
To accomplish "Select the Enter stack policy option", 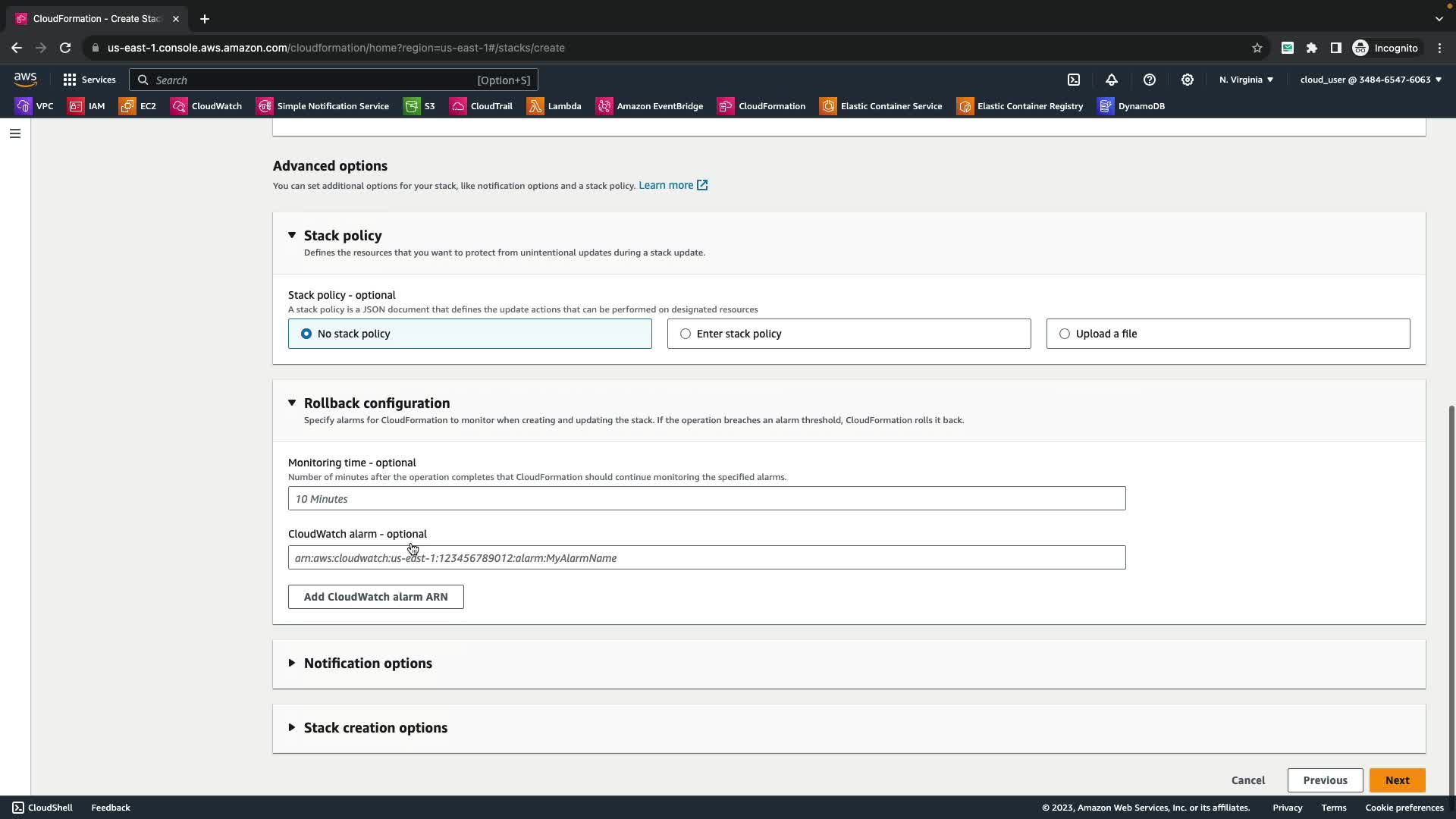I will click(x=686, y=334).
